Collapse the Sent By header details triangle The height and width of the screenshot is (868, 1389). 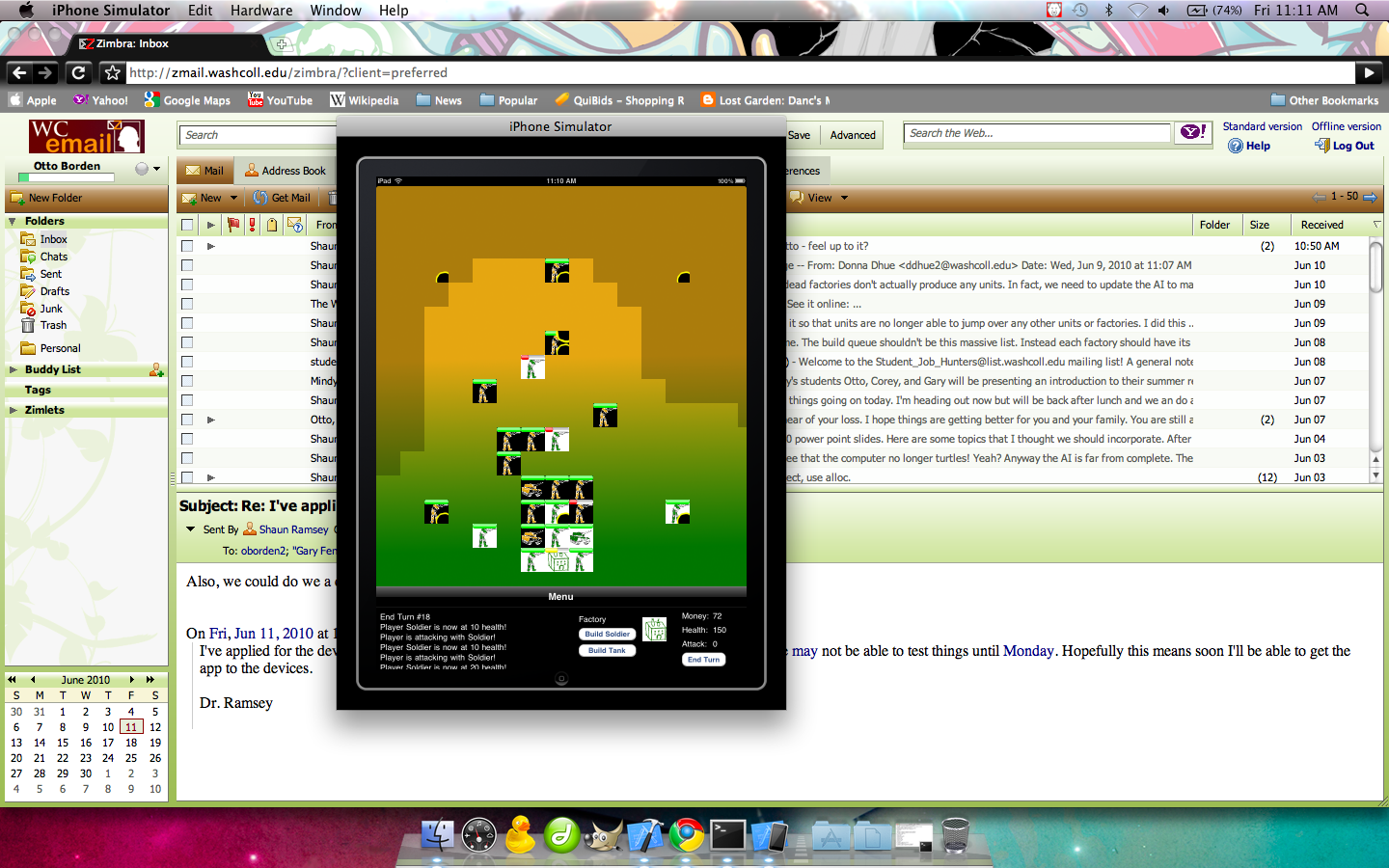191,529
